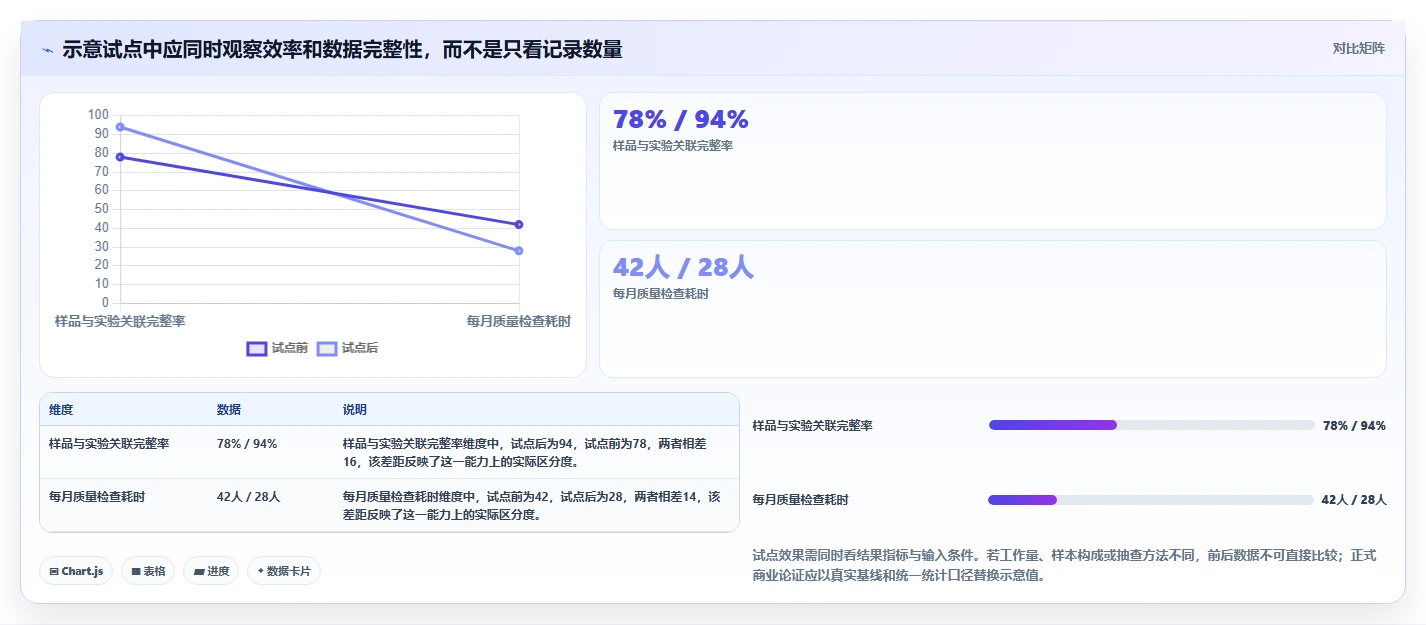1426x625 pixels.
Task: Click the 78% / 94% progress value label
Action: click(x=1354, y=426)
